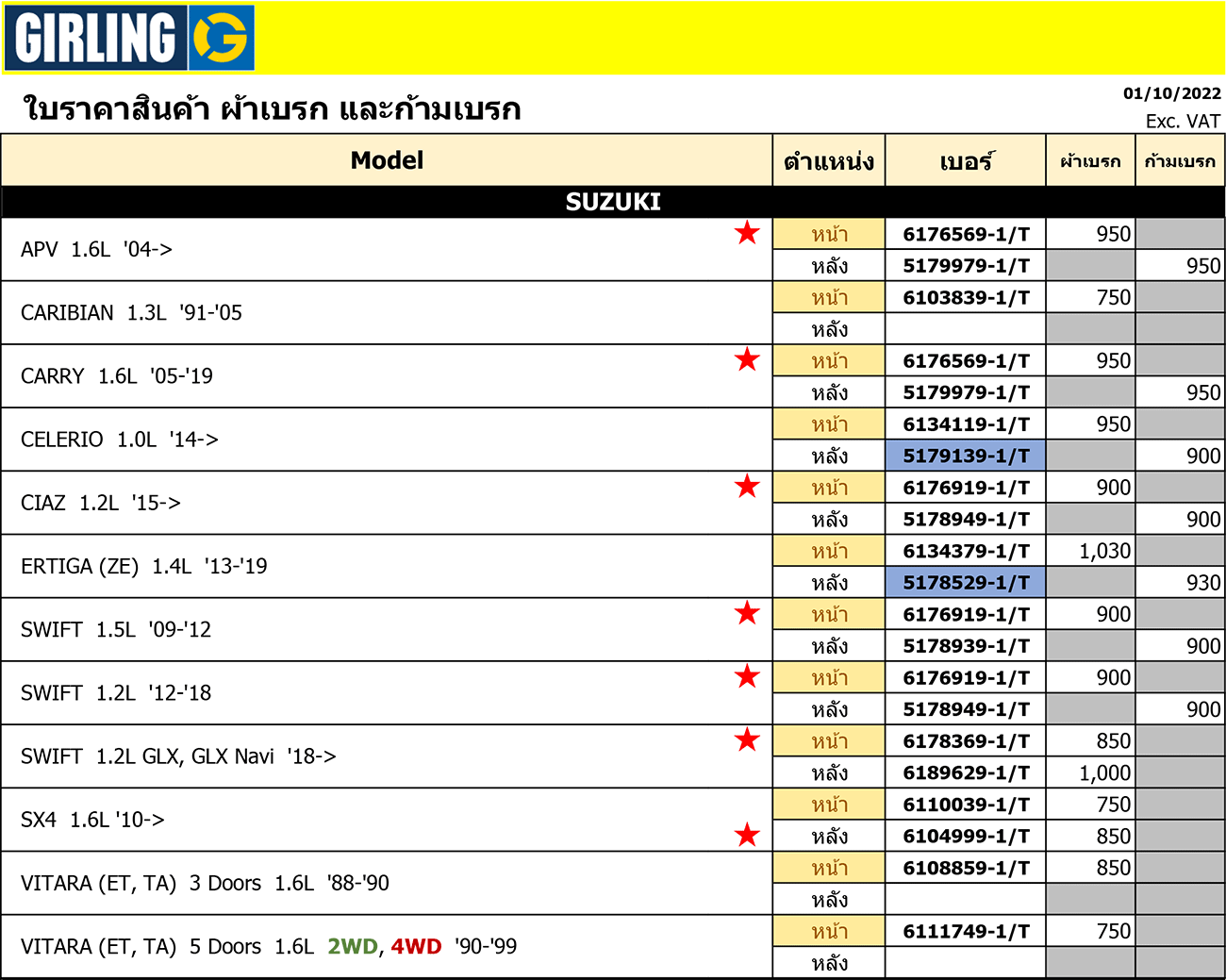The width and height of the screenshot is (1226, 980).
Task: Click part number 6104999-1/T
Action: 966,836
